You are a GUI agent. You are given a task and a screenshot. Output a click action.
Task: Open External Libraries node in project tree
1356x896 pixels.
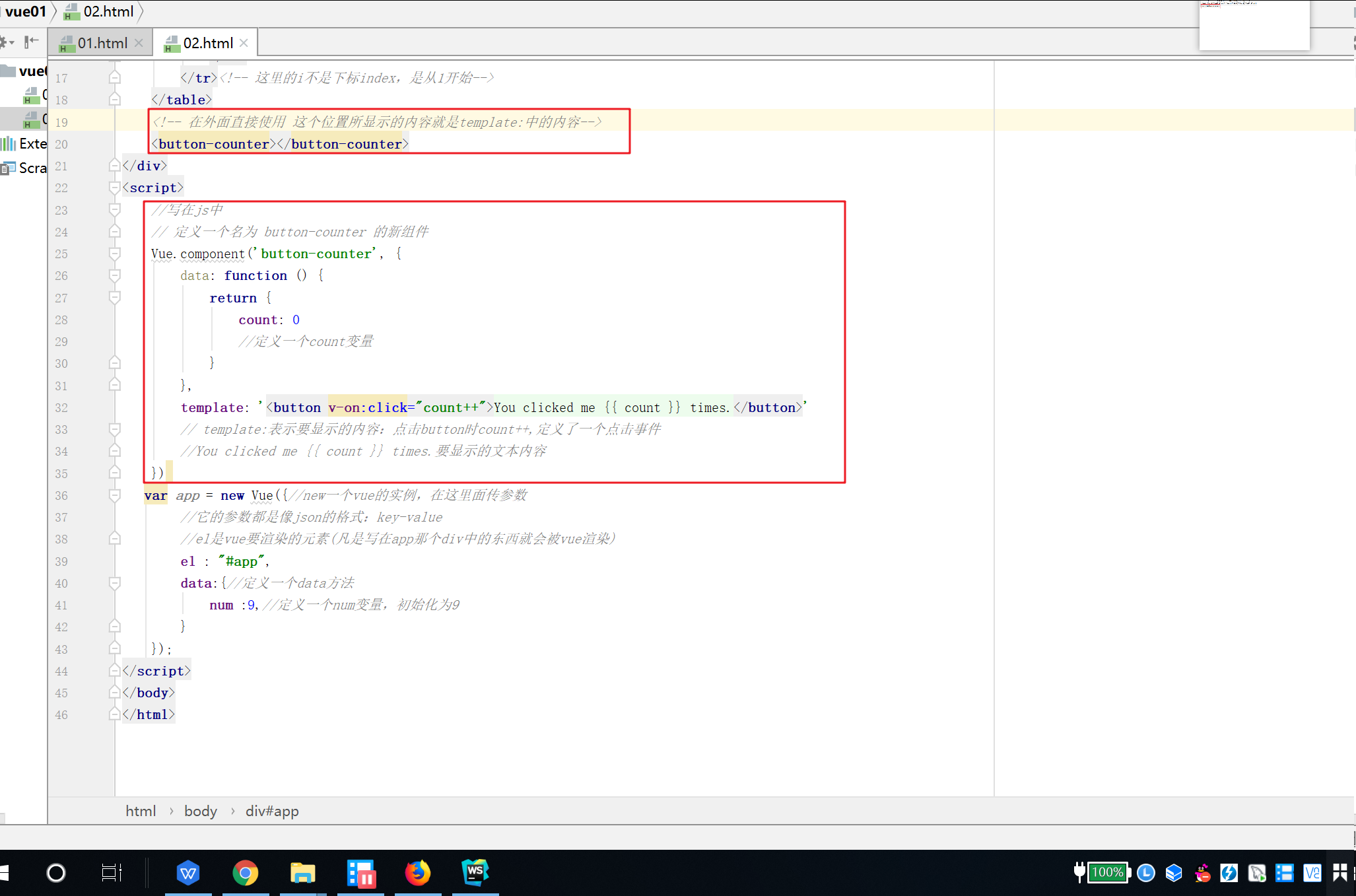click(24, 143)
